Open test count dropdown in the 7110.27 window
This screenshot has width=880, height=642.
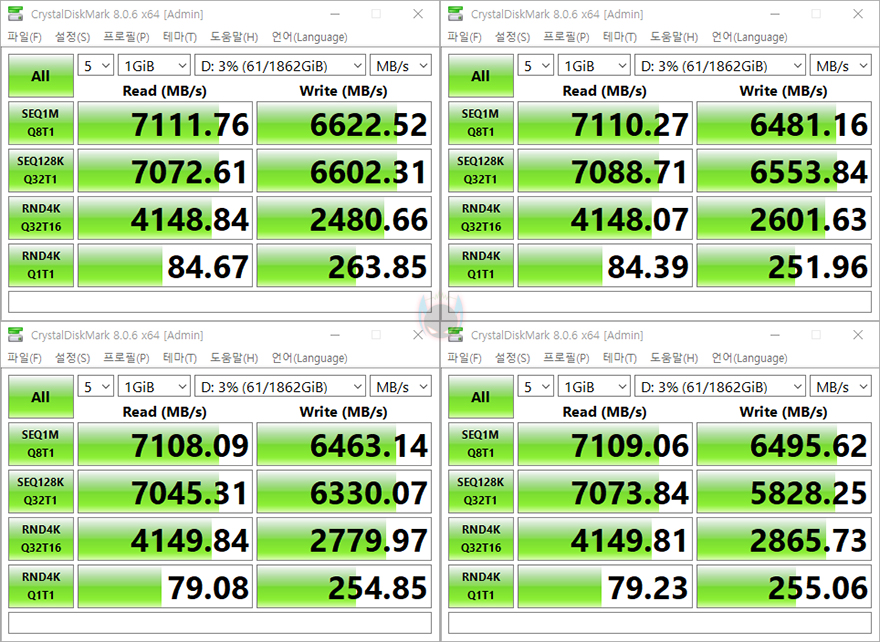coord(535,65)
